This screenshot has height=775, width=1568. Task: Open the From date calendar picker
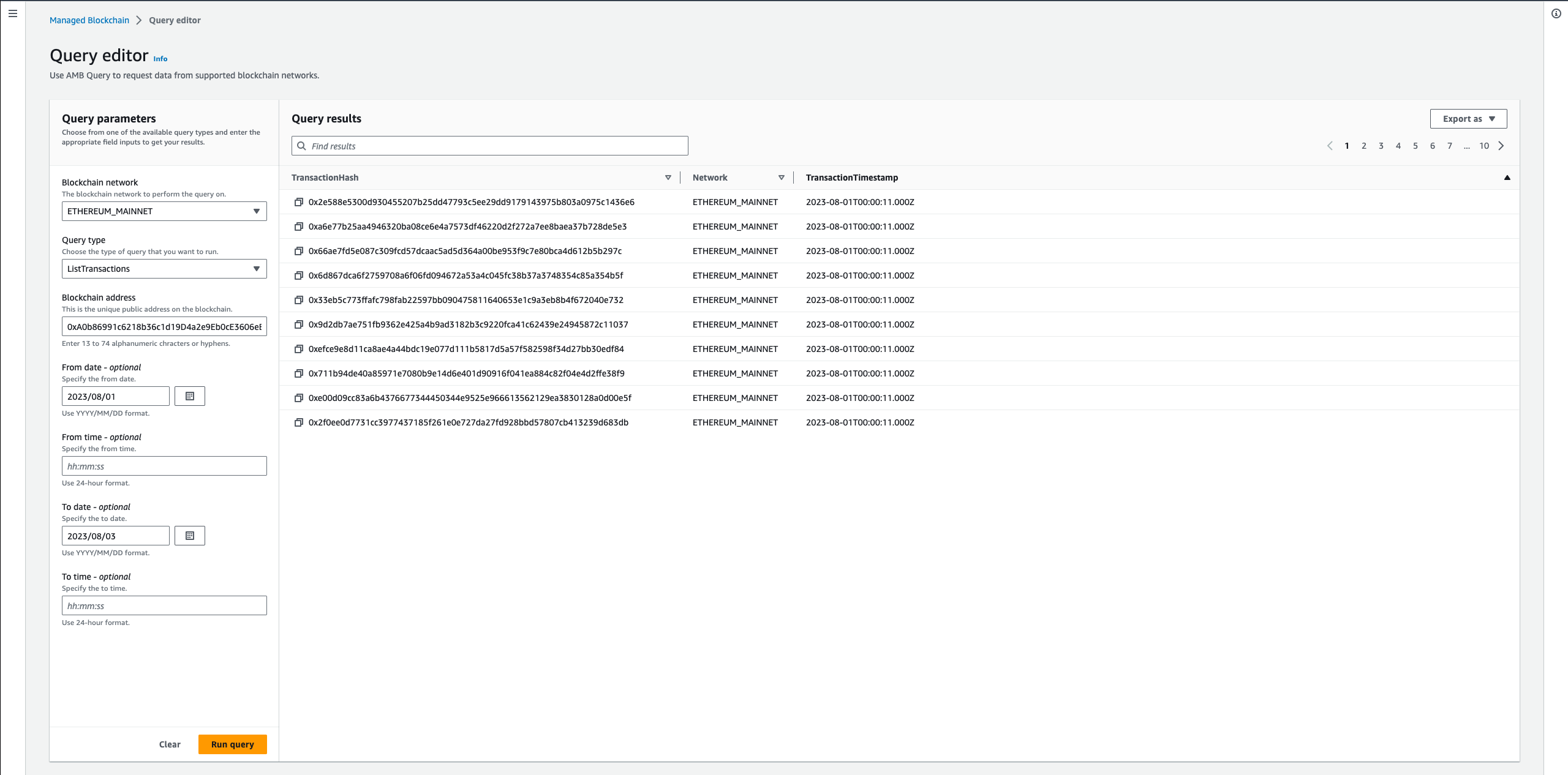(190, 396)
